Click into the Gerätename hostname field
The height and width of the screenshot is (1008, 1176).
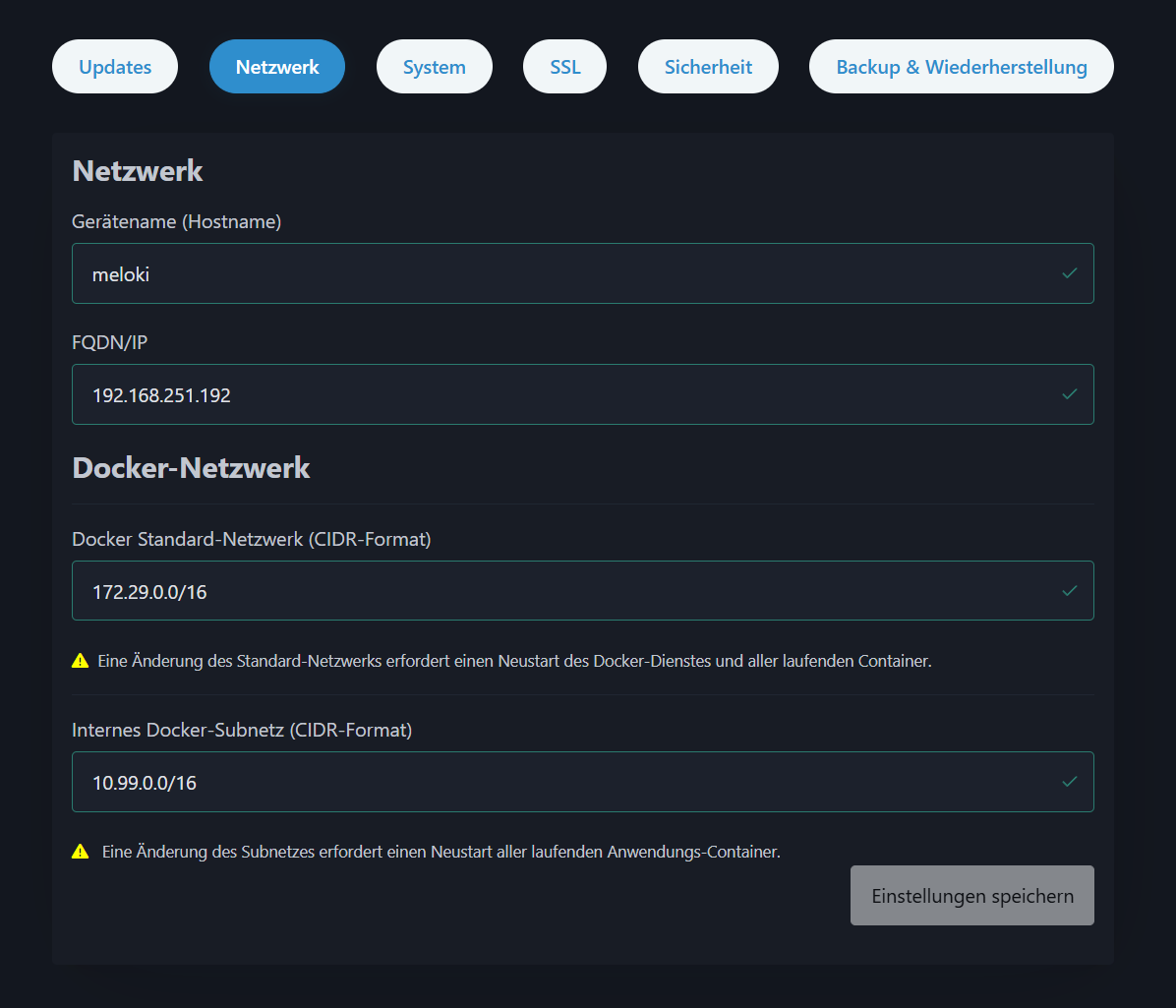[x=492, y=273]
